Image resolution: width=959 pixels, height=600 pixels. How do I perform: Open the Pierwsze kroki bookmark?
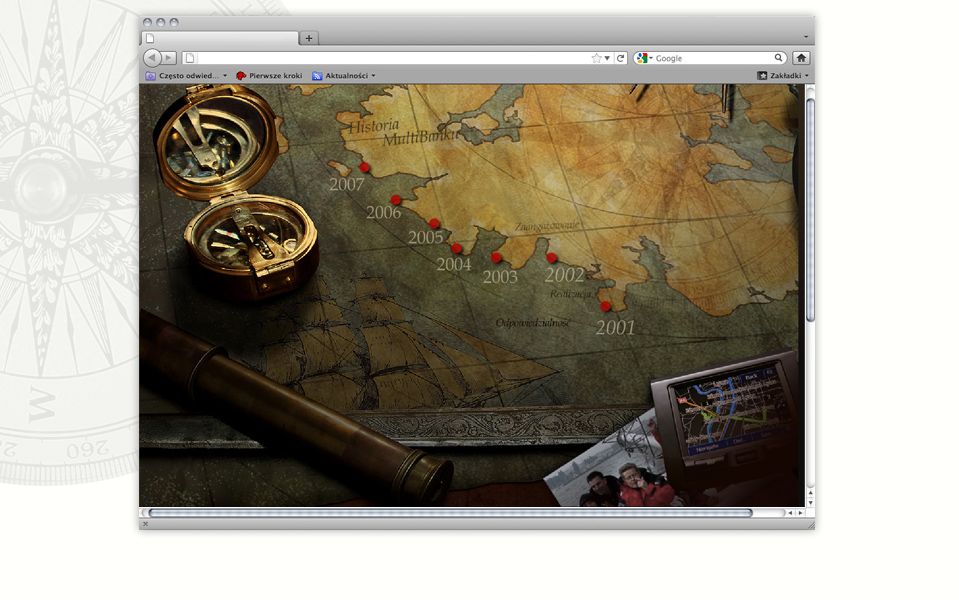269,76
